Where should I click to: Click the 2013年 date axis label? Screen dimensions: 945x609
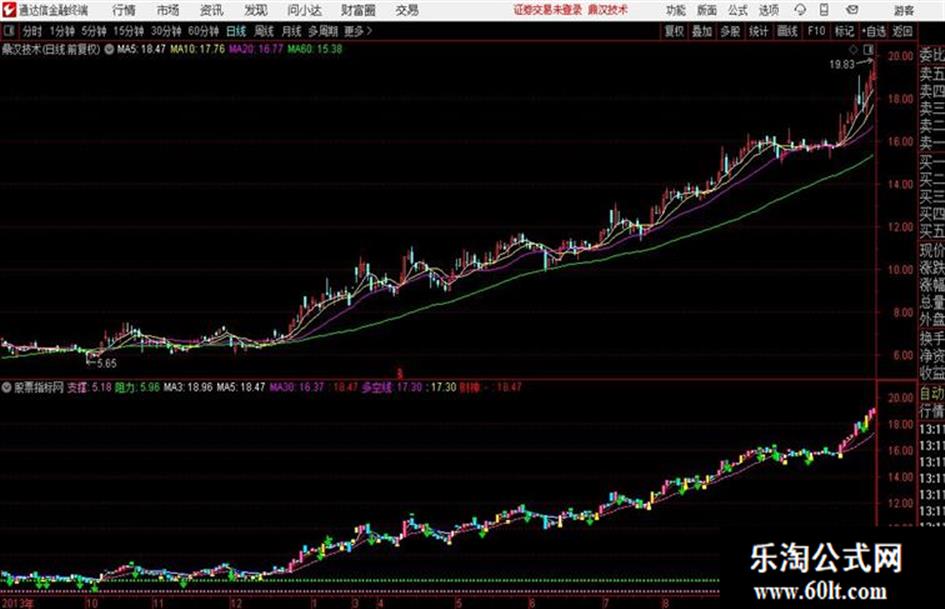17,603
